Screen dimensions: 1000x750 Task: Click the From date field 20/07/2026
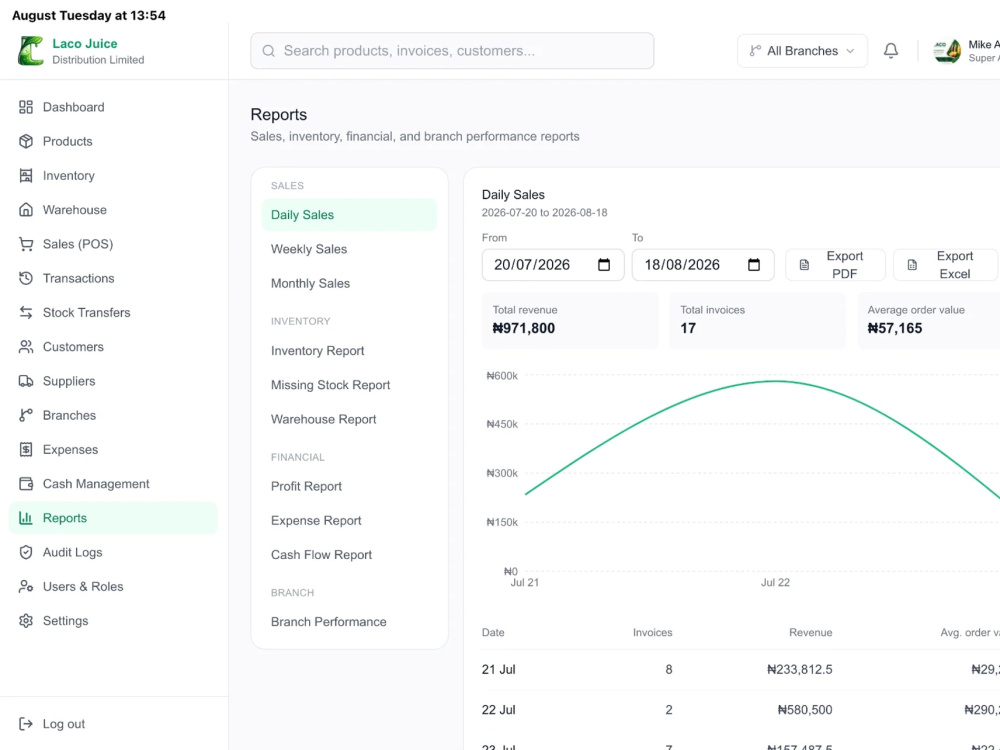(553, 265)
